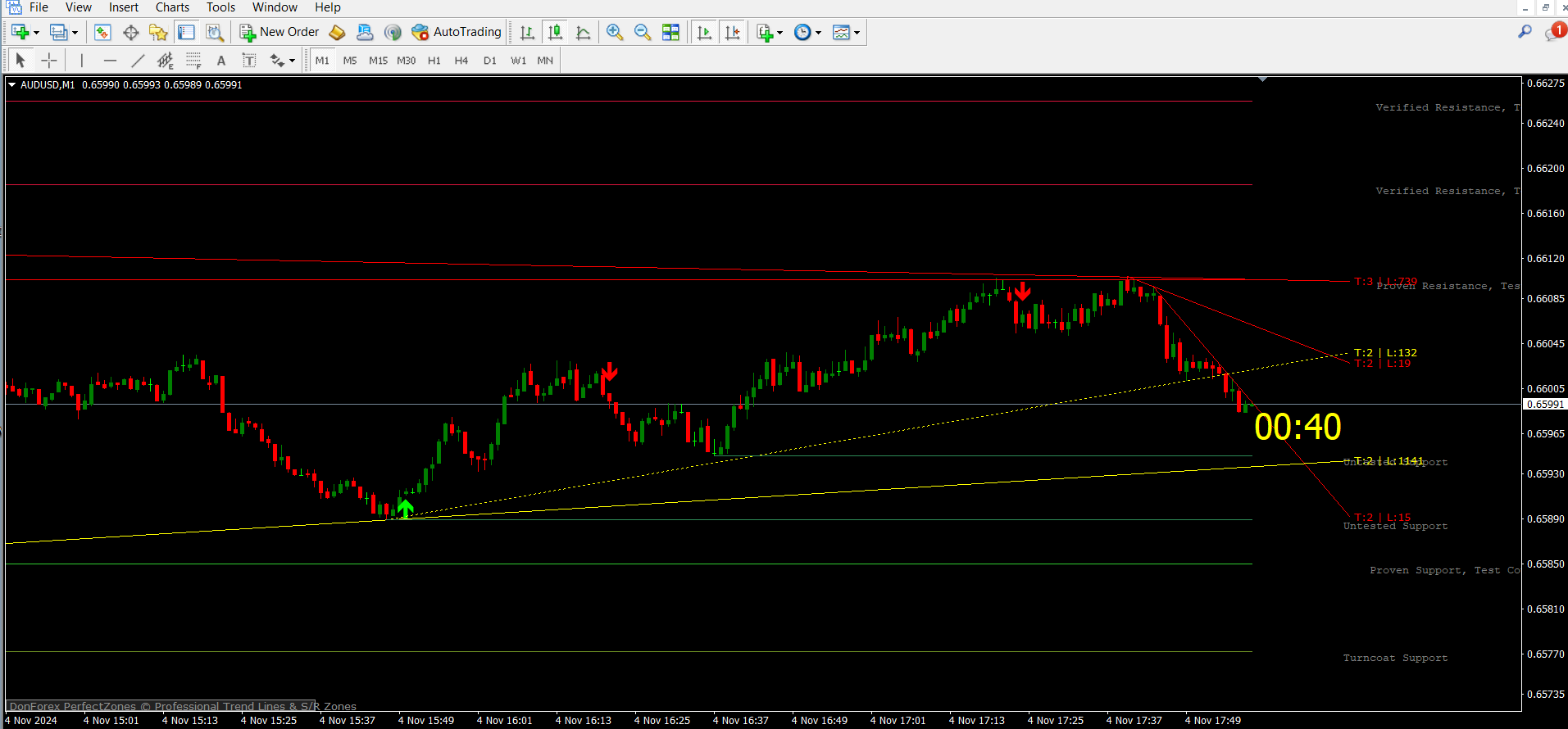
Task: Click the current price label 0.65991
Action: [x=1544, y=405]
